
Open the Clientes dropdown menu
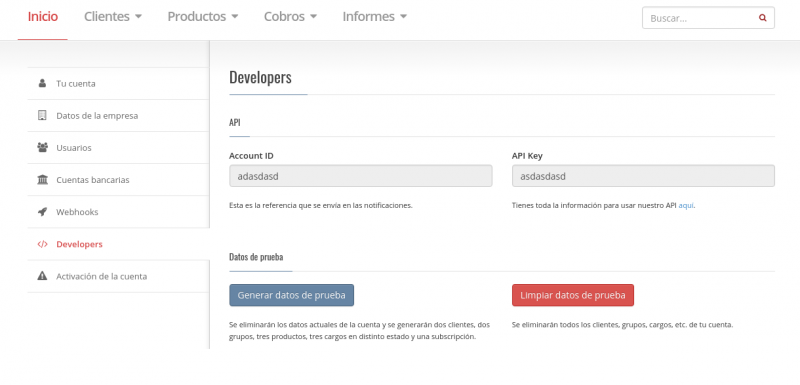tap(113, 16)
